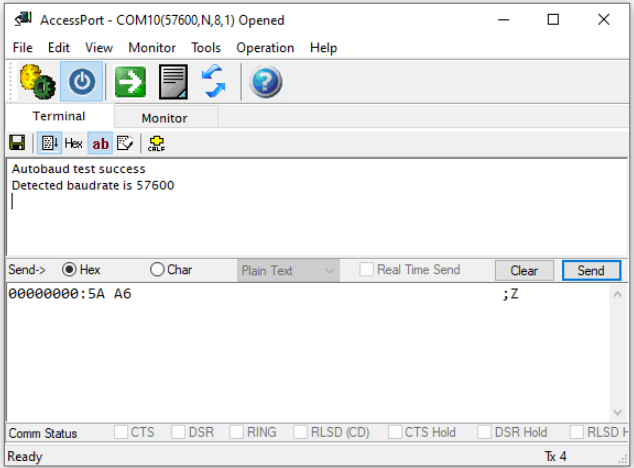This screenshot has width=634, height=468.
Task: Click in the terminal receive output area
Action: tap(317, 208)
